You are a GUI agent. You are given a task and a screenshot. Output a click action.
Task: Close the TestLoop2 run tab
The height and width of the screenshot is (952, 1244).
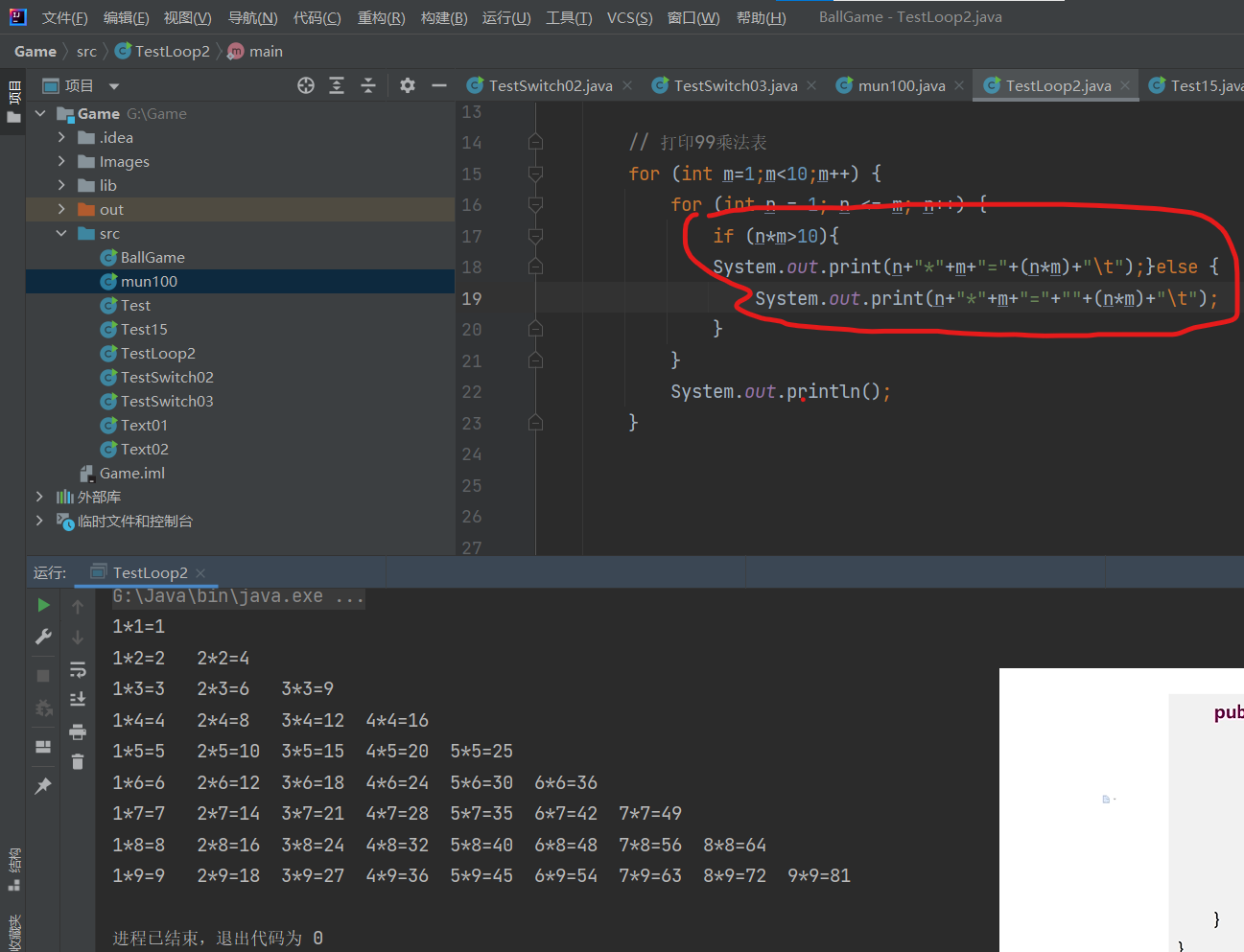click(x=200, y=573)
